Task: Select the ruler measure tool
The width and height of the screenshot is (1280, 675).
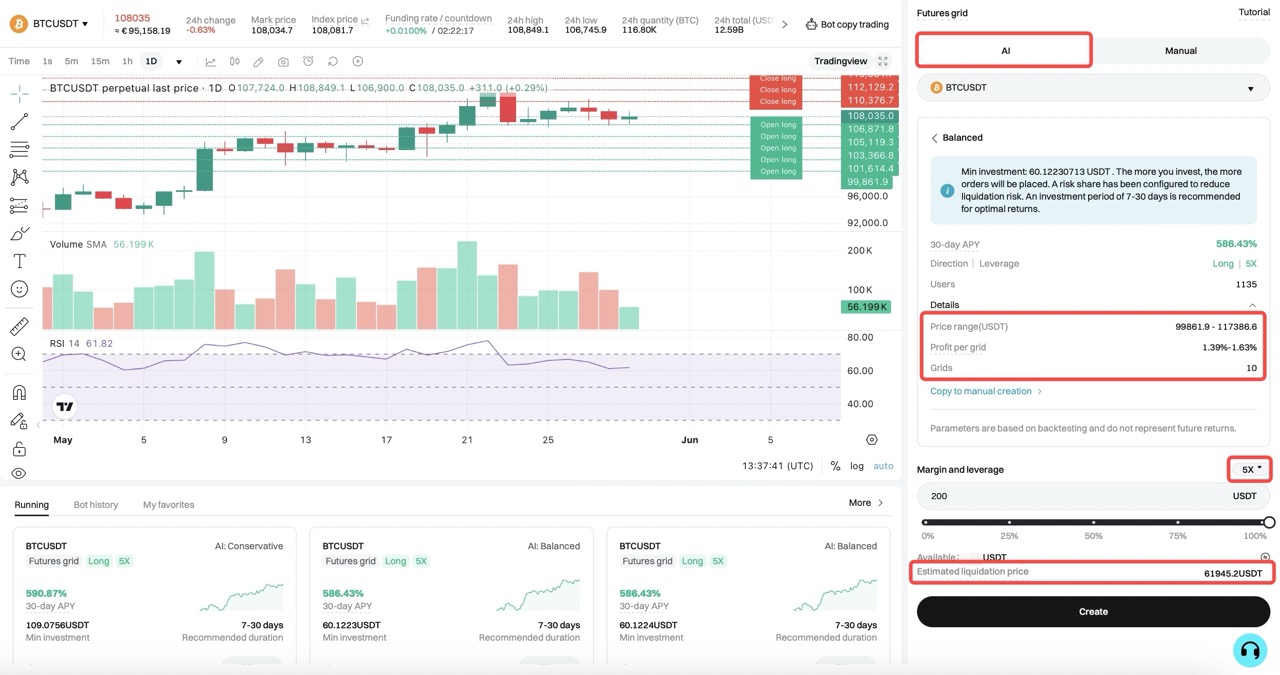Action: (x=19, y=327)
